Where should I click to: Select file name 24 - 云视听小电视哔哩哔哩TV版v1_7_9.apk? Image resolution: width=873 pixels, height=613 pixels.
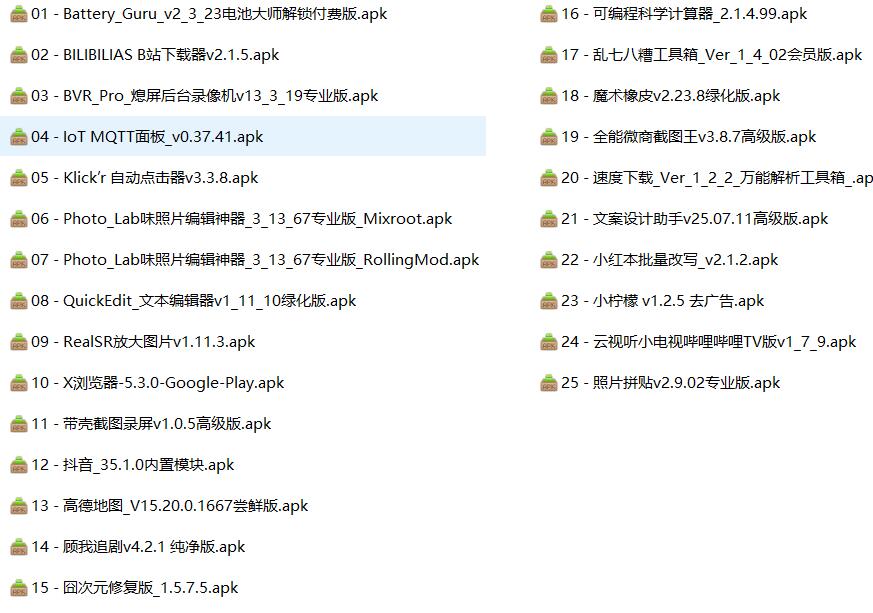pos(709,341)
